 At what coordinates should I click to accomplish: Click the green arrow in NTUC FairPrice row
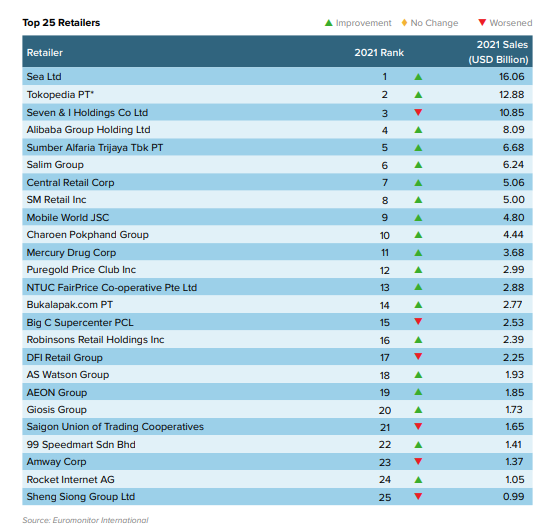418,287
